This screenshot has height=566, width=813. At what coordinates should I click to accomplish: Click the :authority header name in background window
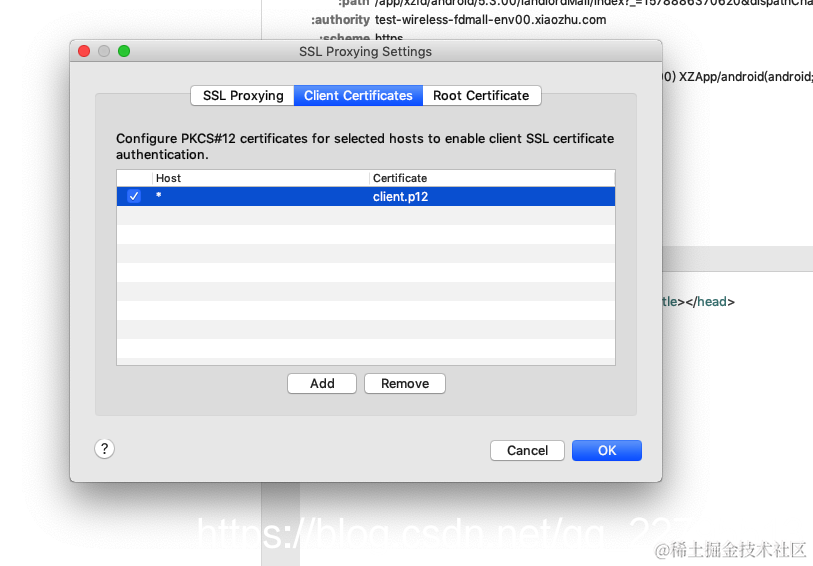[340, 20]
